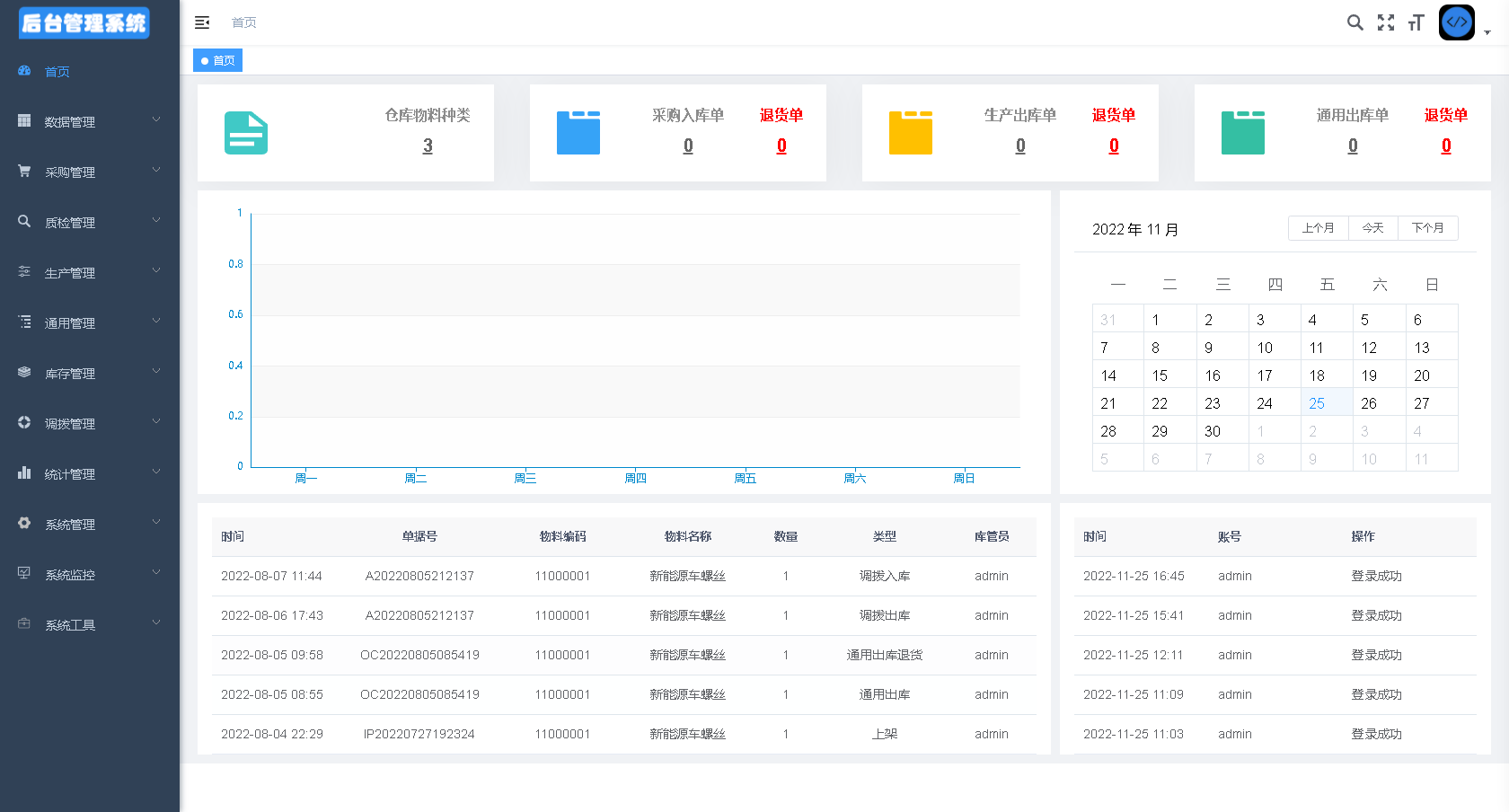This screenshot has height=812, width=1509.
Task: Click the 调拨入库 type cell
Action: (x=885, y=576)
